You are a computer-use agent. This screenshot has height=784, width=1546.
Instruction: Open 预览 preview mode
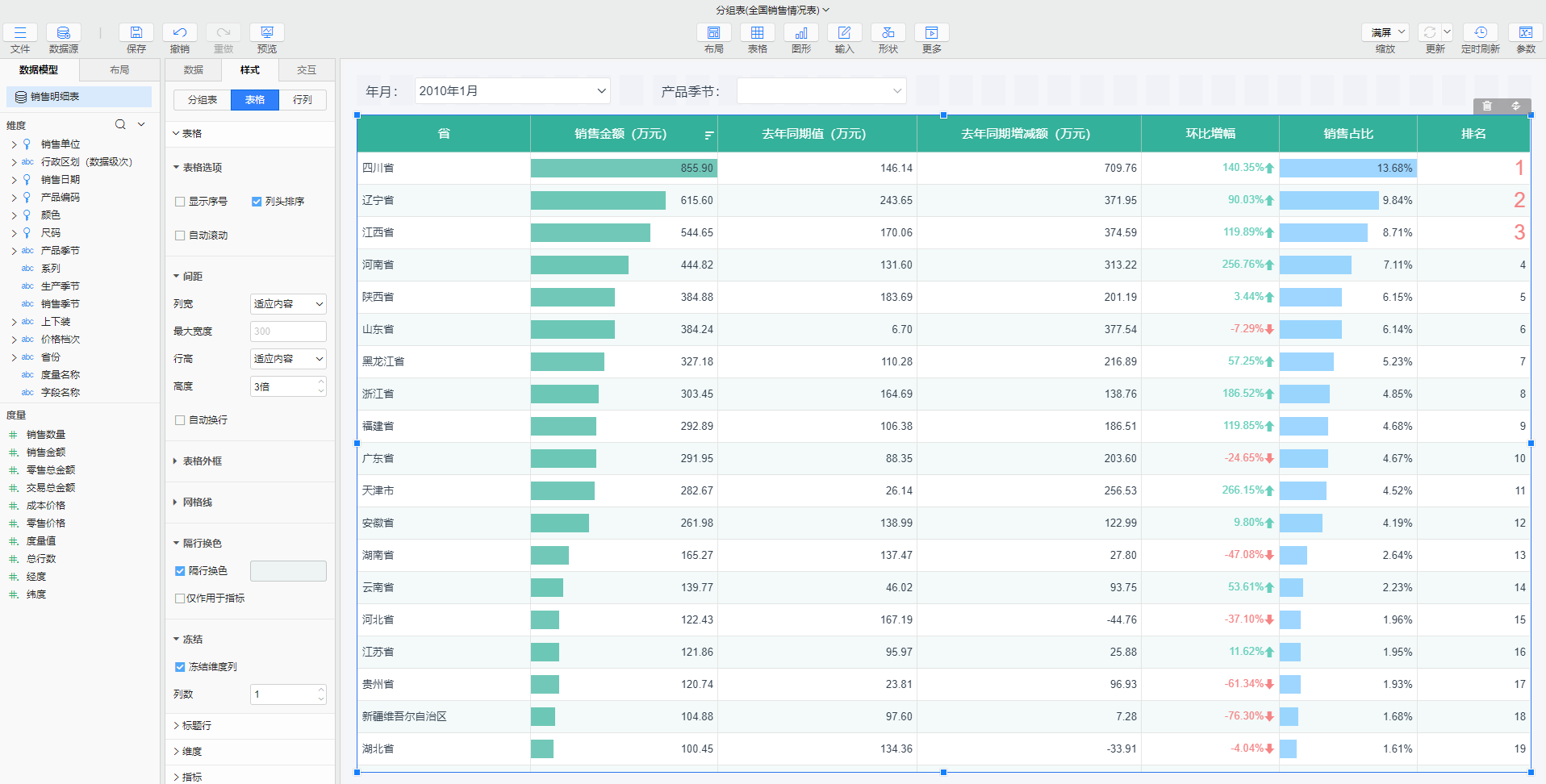tap(267, 32)
